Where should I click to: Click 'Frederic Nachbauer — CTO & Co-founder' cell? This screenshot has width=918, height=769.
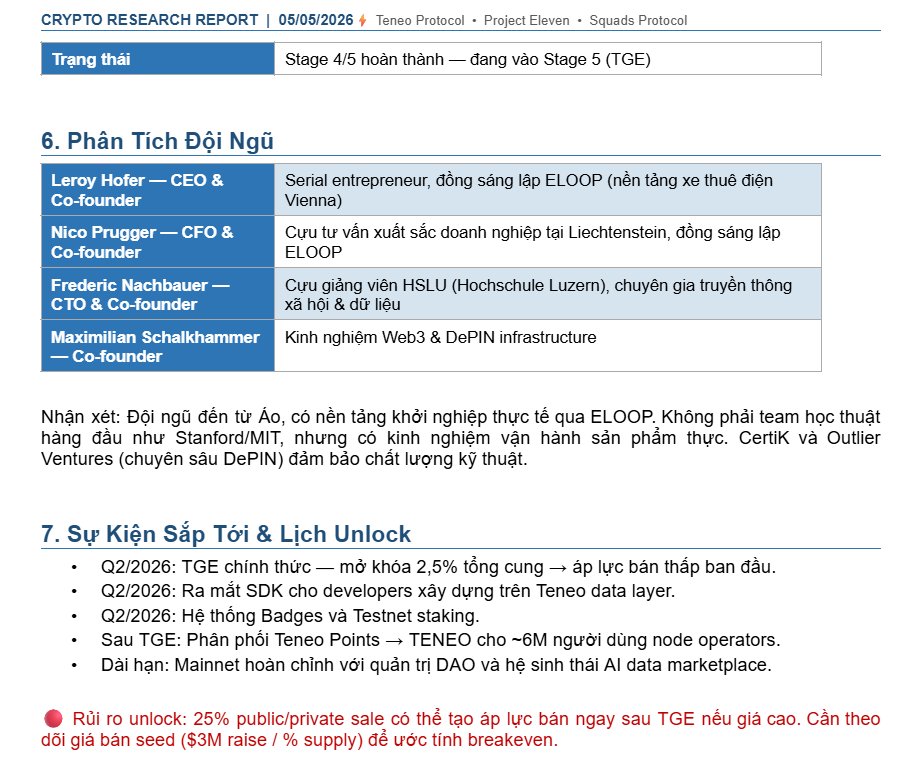coord(157,294)
